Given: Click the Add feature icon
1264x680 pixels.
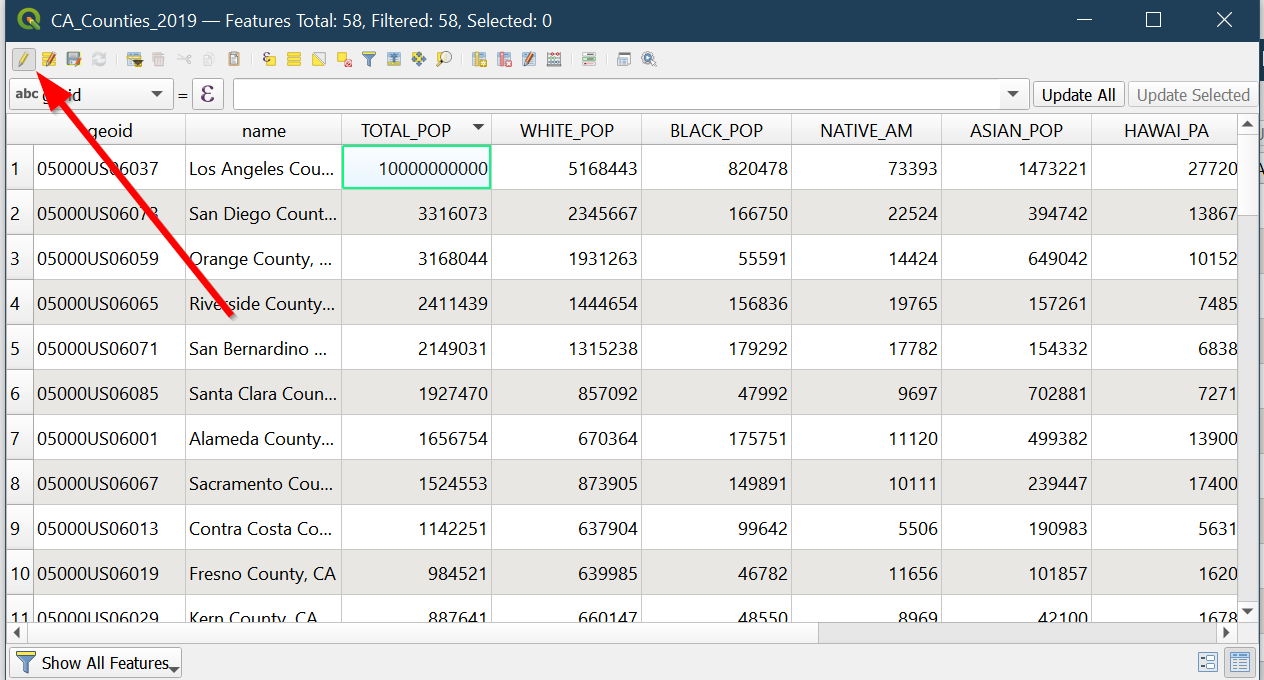Looking at the screenshot, I should point(134,60).
